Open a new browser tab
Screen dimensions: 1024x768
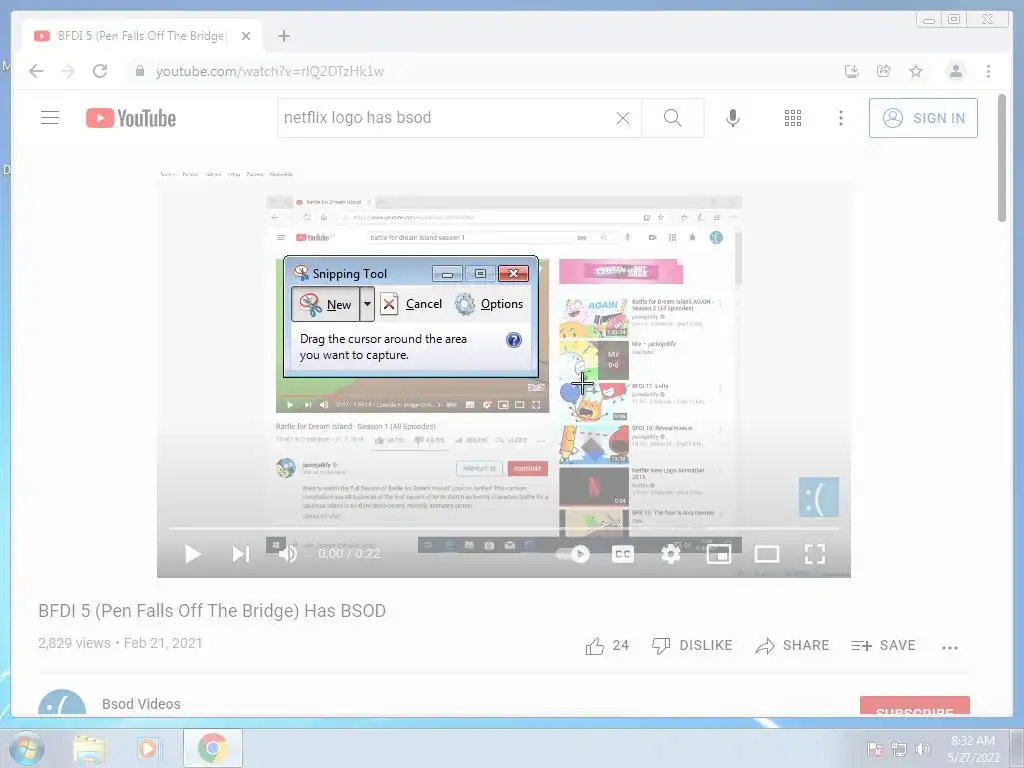point(283,36)
